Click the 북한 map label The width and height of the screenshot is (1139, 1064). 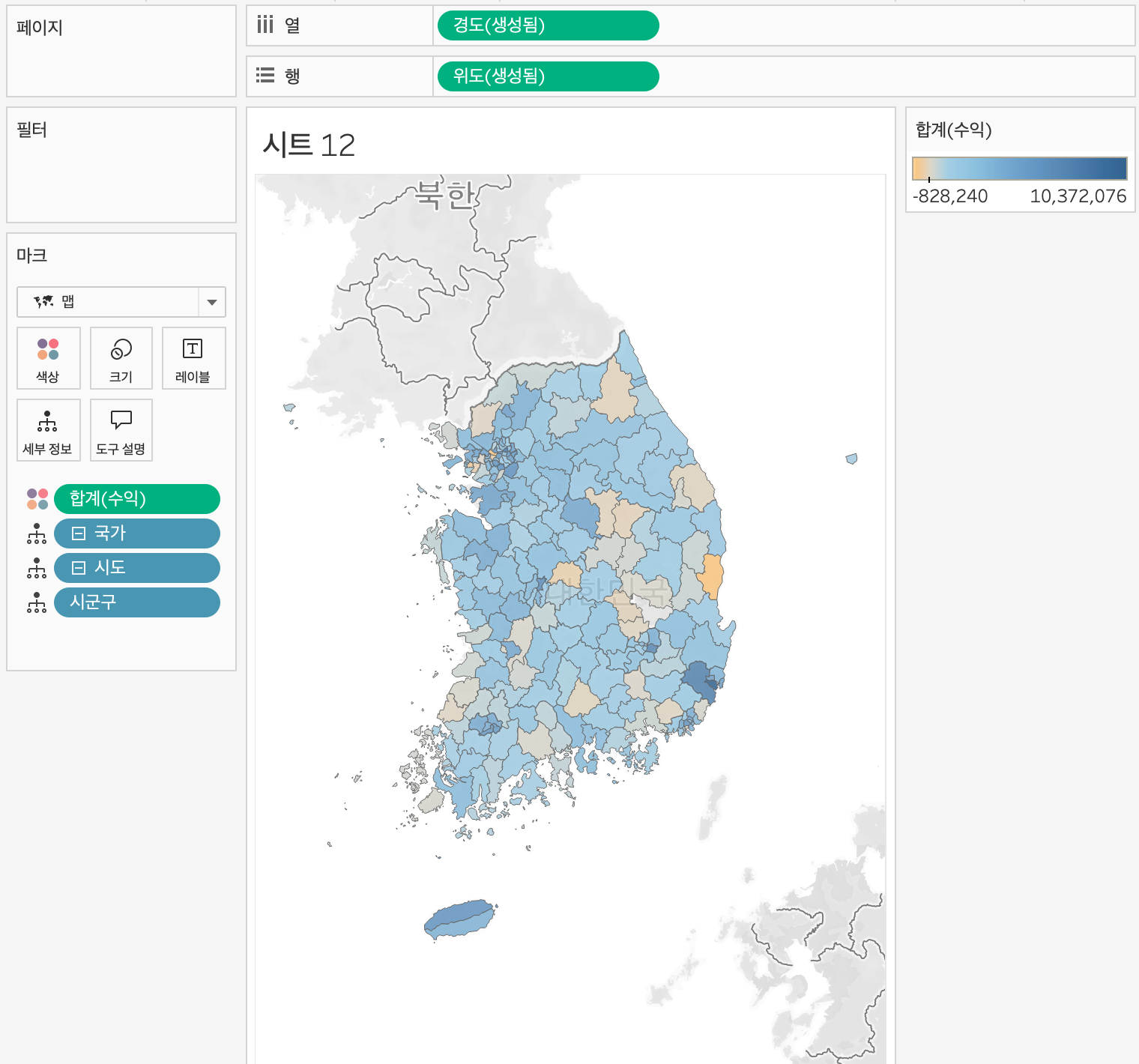446,195
